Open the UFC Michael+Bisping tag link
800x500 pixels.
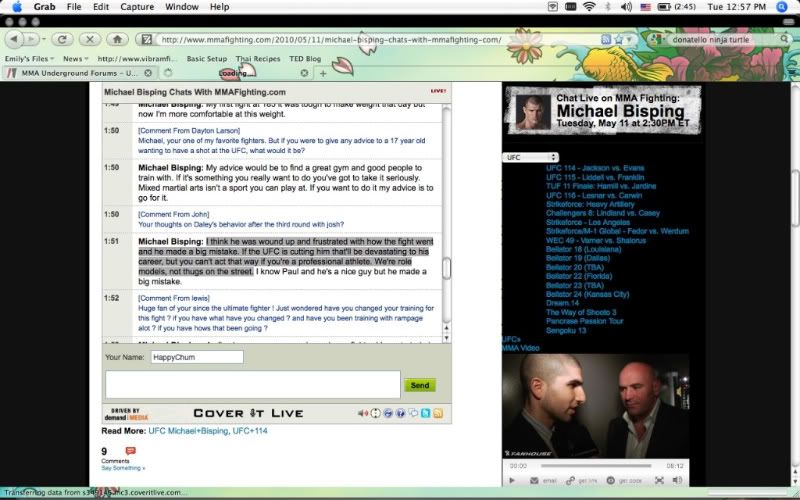(188, 431)
